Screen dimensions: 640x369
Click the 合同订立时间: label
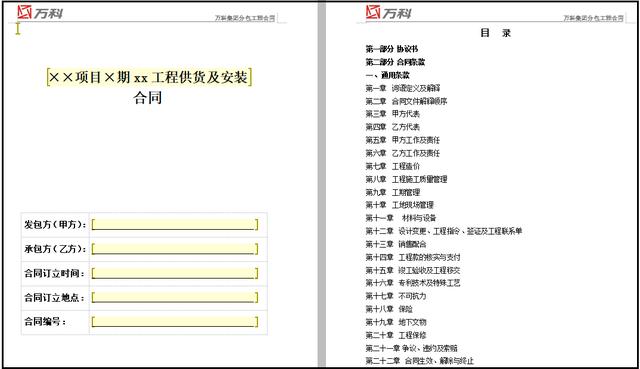(x=54, y=273)
